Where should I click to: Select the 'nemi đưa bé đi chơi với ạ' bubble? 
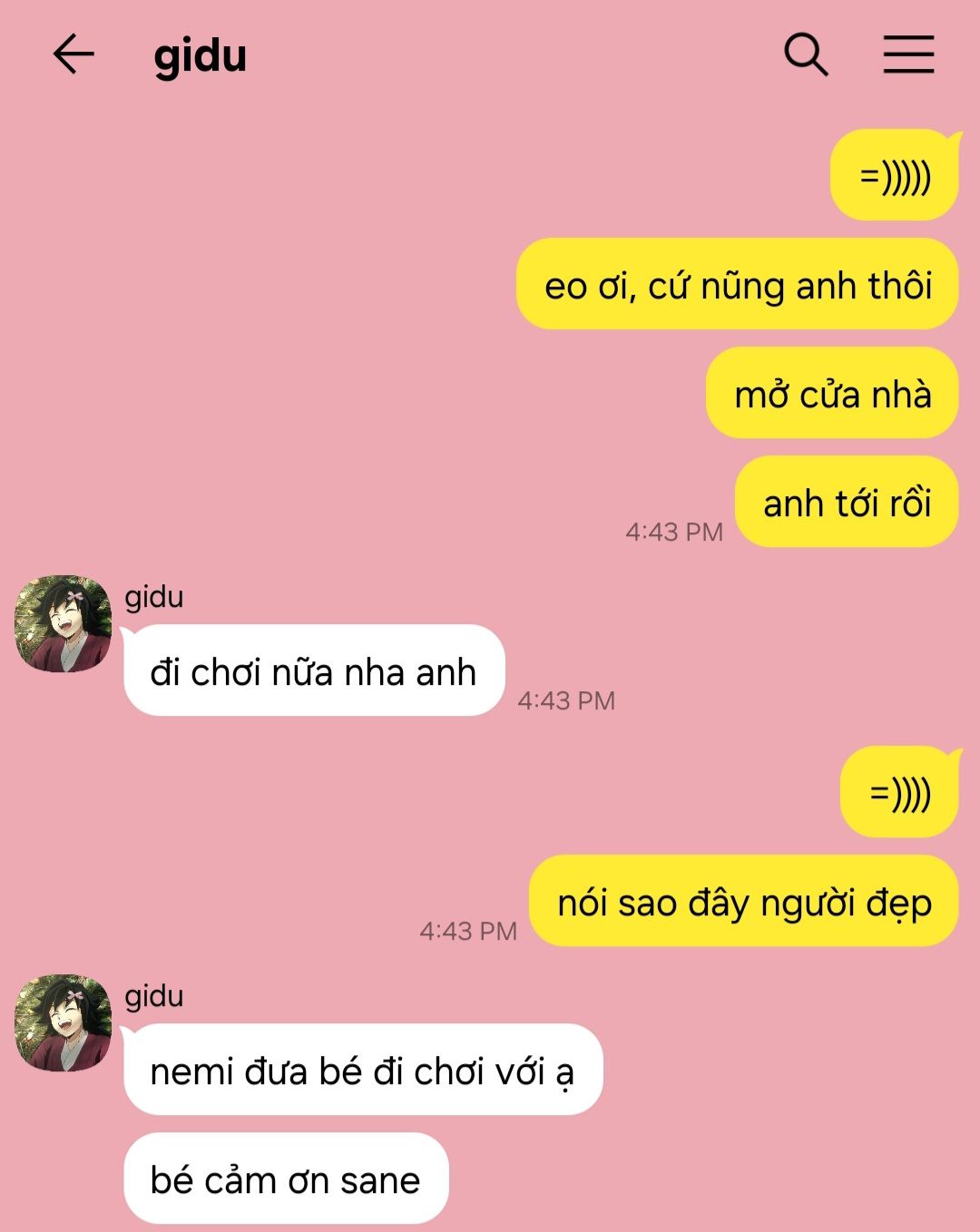363,1070
